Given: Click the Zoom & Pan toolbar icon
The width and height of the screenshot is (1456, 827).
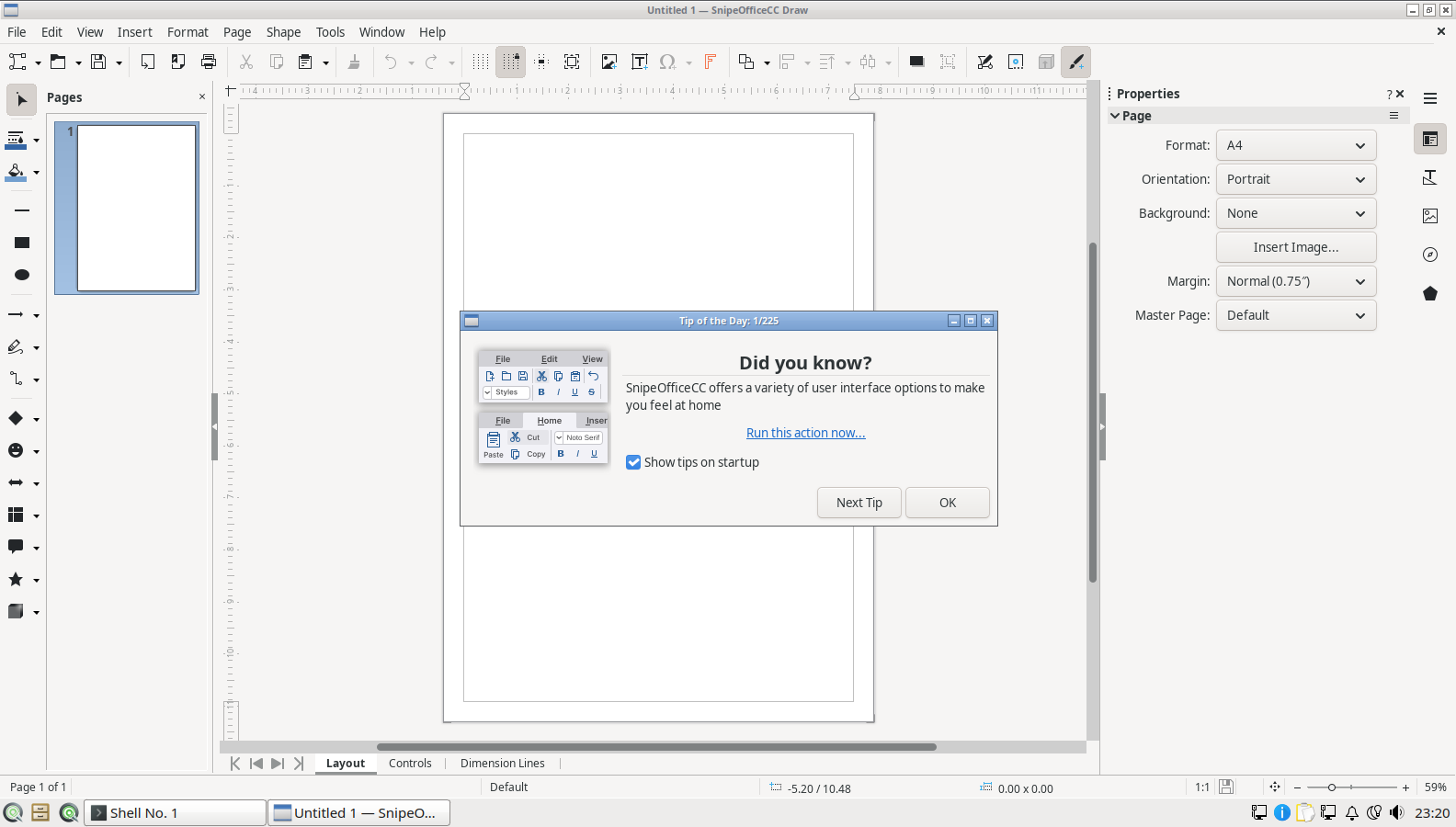Looking at the screenshot, I should tap(572, 62).
